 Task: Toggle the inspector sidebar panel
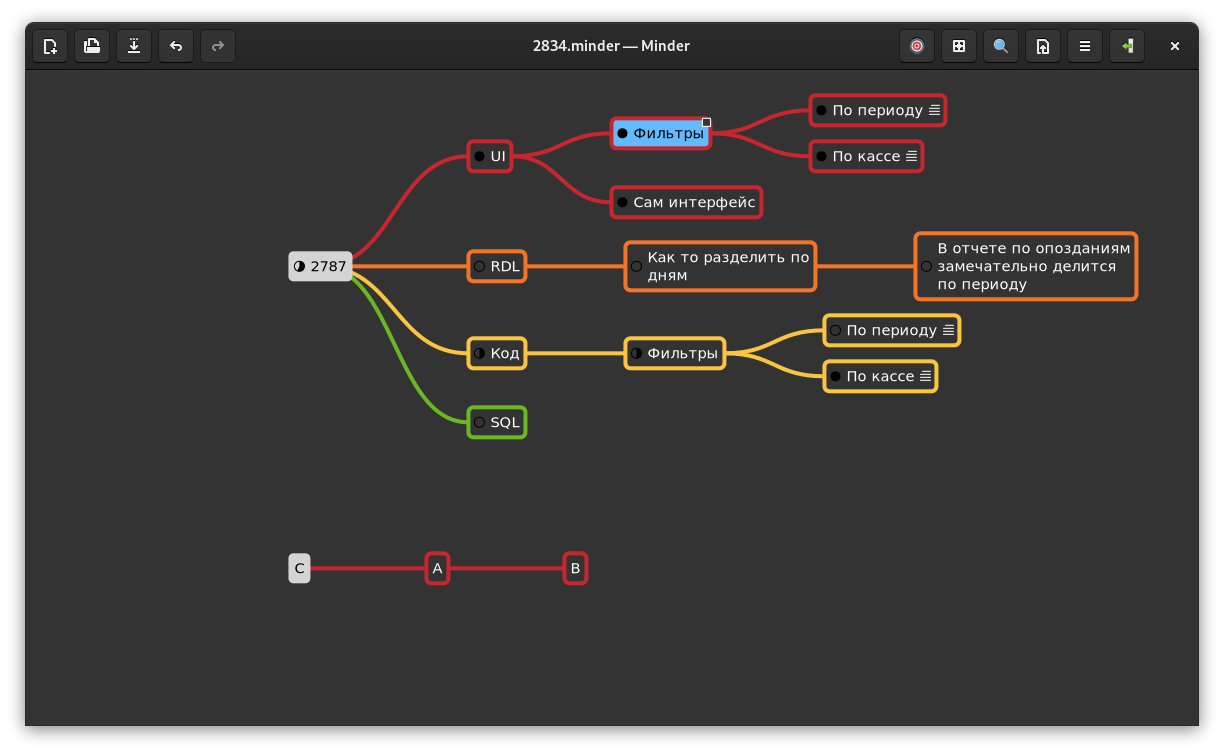[1127, 46]
